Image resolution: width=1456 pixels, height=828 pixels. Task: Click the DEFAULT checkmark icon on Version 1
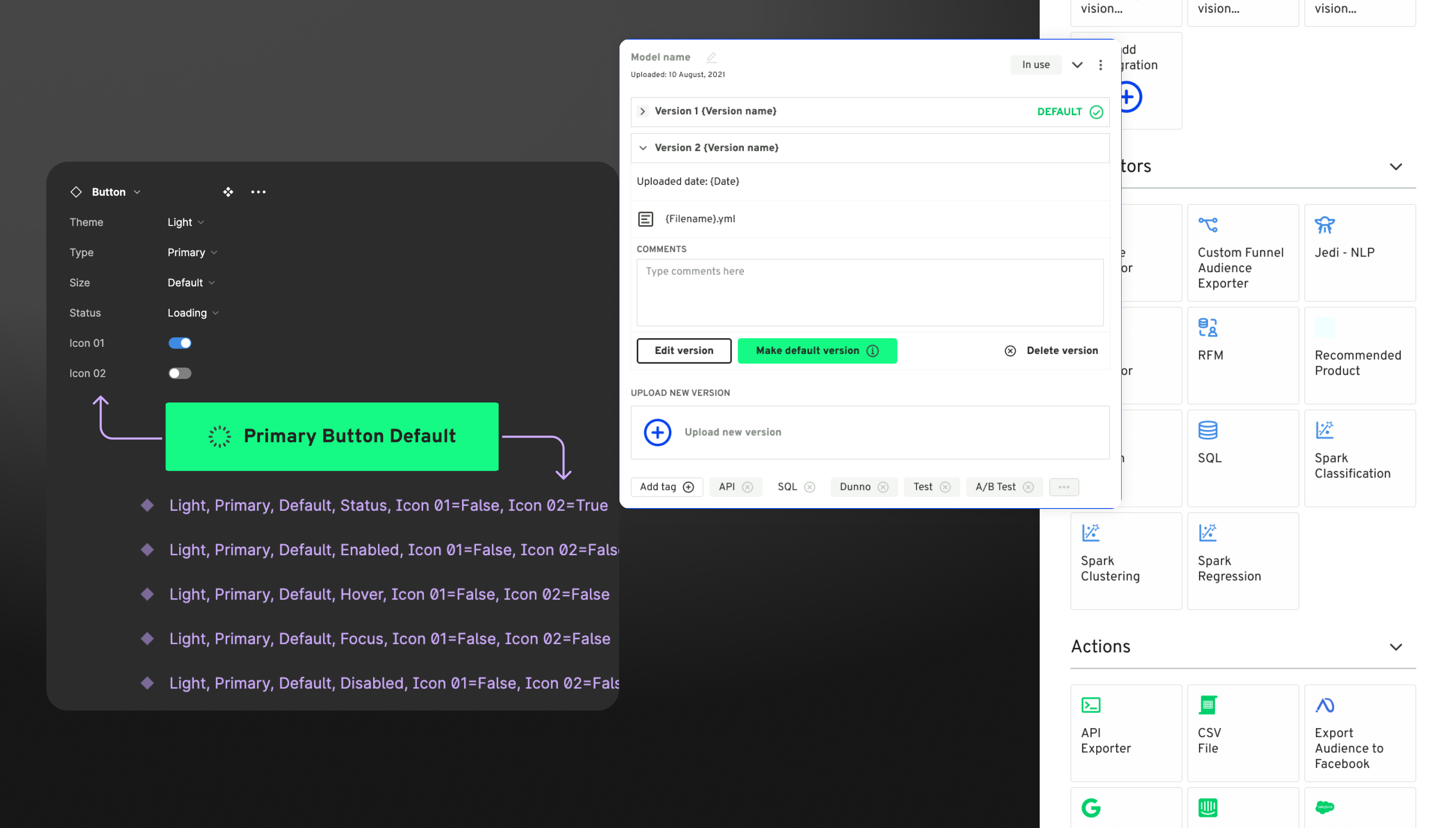pos(1096,112)
